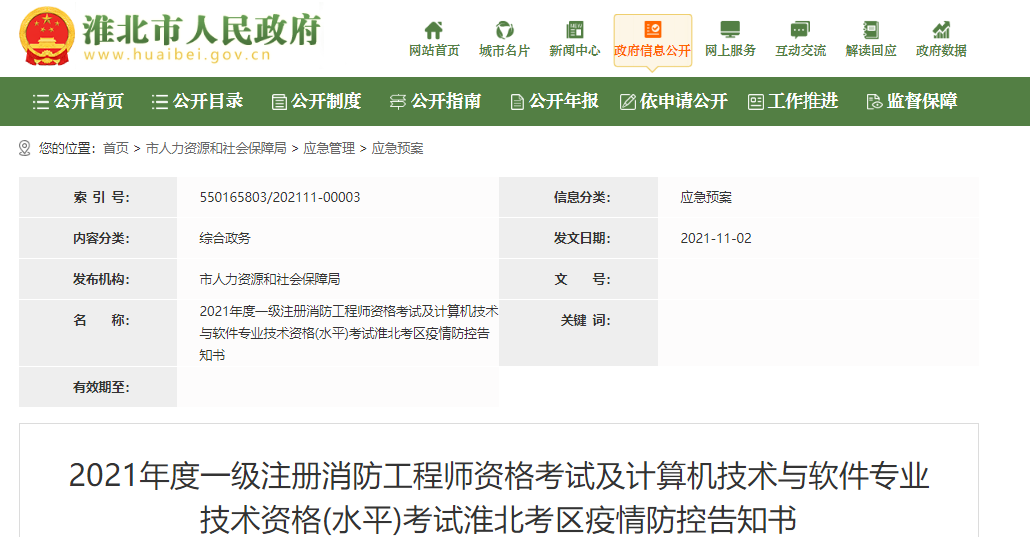Click the 网站首页 home icon

(x=434, y=30)
